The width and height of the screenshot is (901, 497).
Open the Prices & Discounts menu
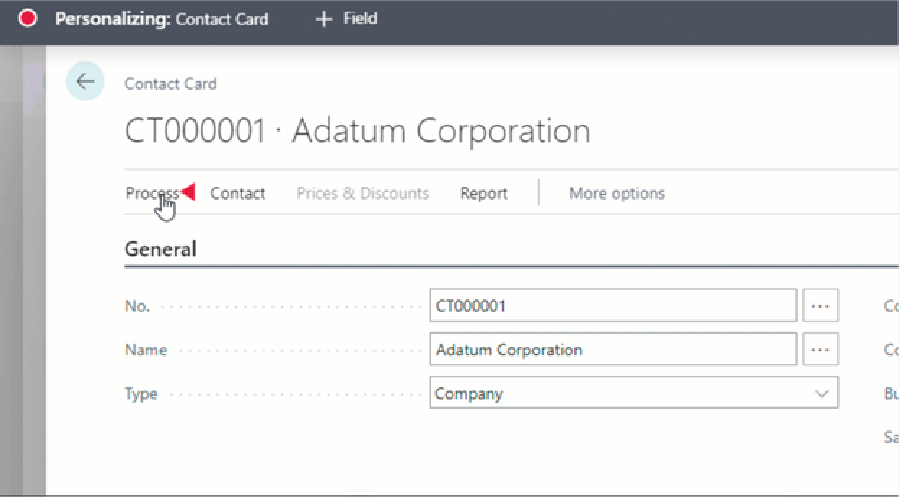pyautogui.click(x=363, y=193)
